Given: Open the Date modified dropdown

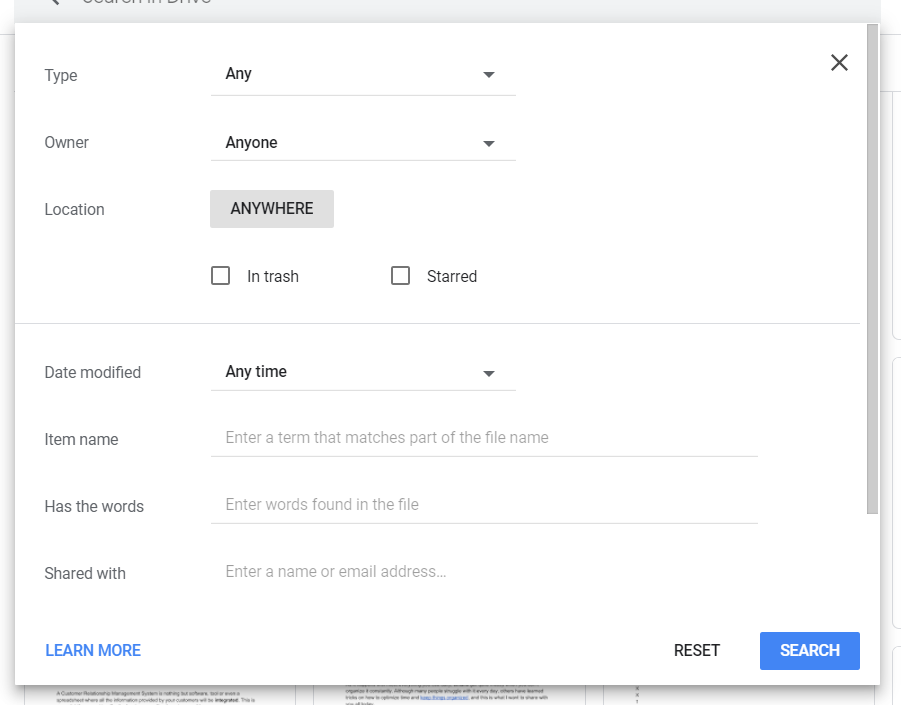Looking at the screenshot, I should [x=363, y=372].
